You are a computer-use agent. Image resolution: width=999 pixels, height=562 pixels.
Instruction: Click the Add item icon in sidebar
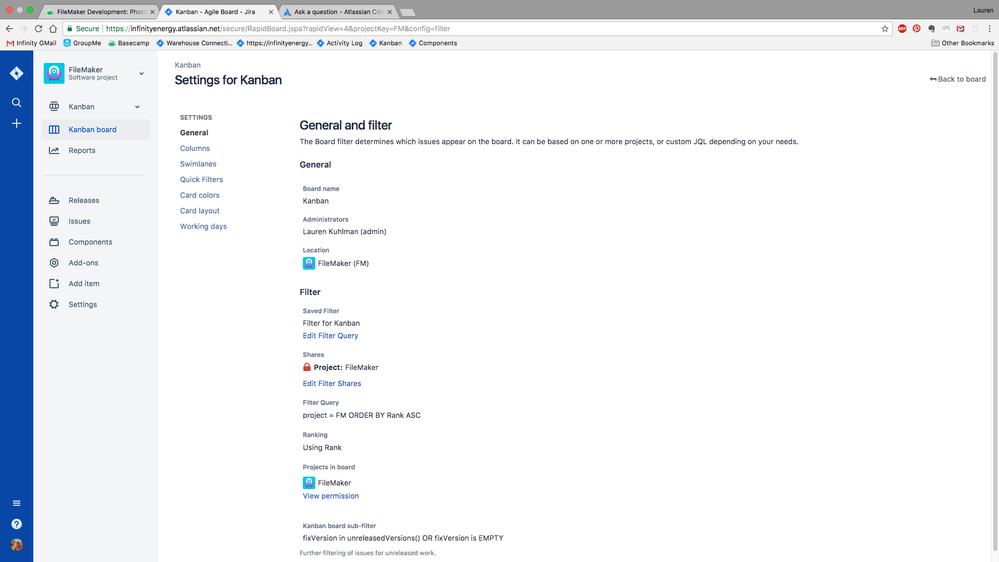54,284
